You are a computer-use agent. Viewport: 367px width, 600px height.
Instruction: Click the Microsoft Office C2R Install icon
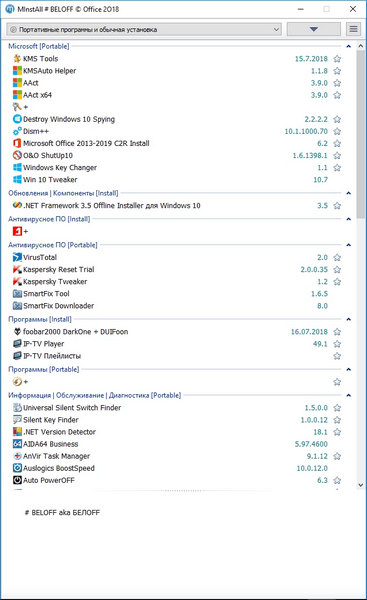pyautogui.click(x=17, y=143)
